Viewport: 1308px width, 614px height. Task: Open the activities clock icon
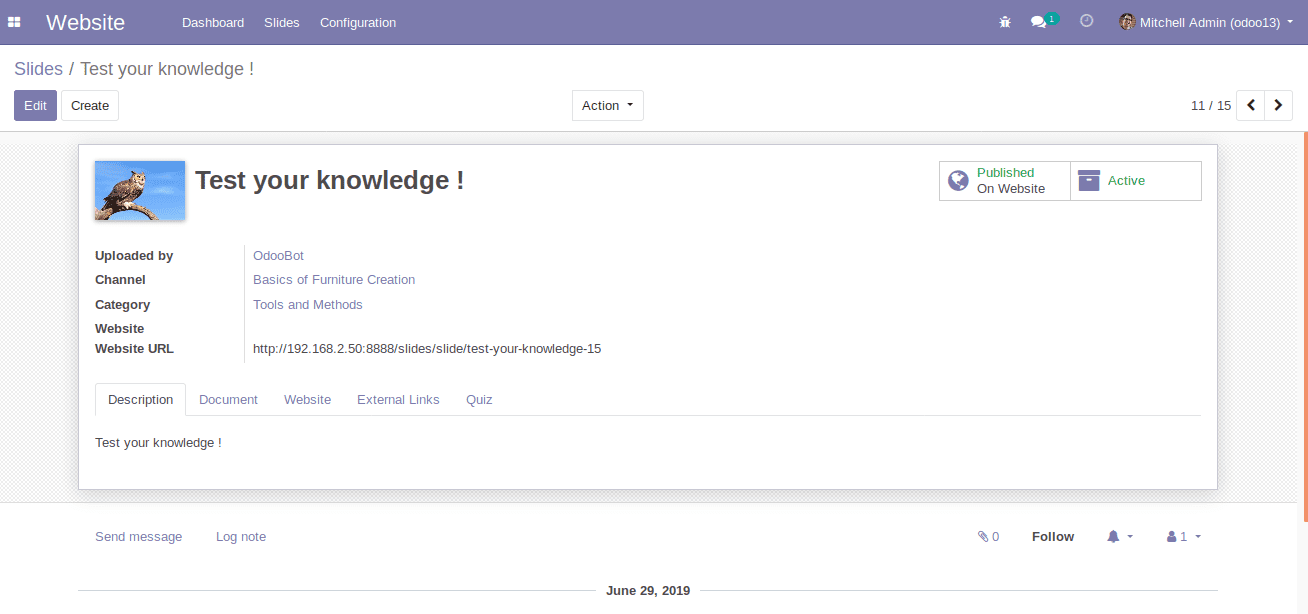pyautogui.click(x=1087, y=21)
